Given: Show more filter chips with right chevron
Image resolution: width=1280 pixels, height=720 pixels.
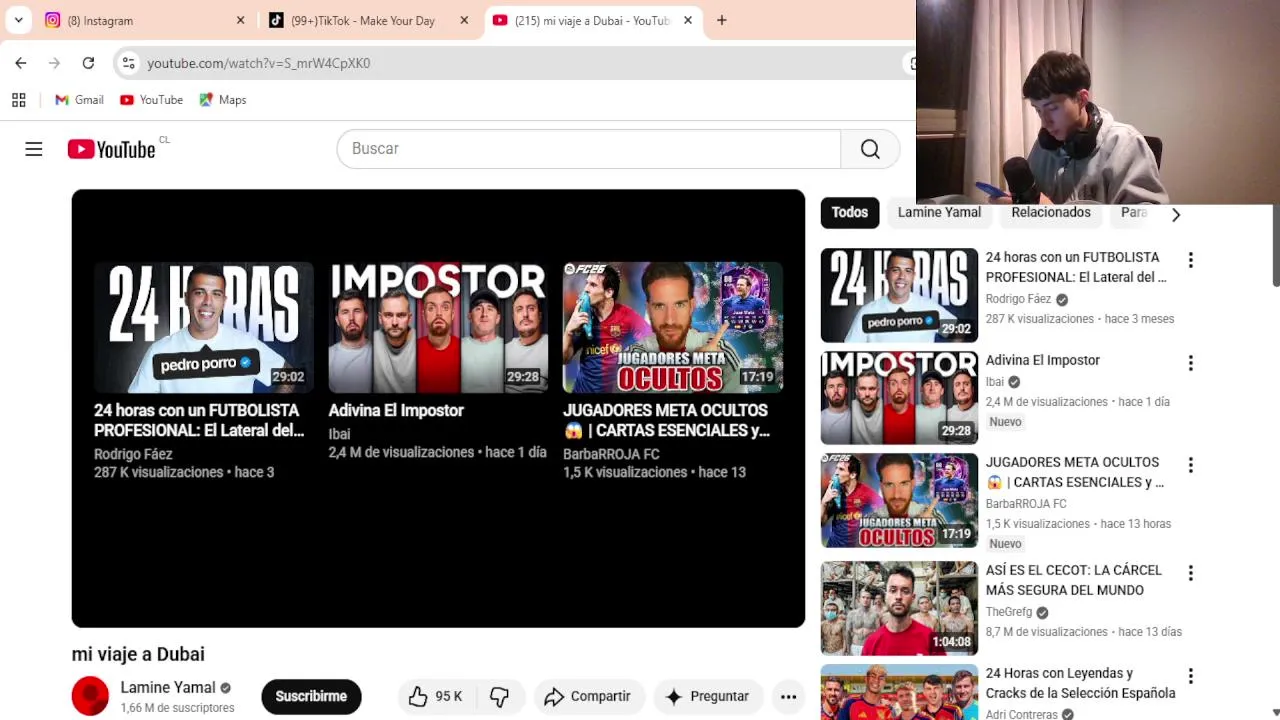Looking at the screenshot, I should (1176, 214).
